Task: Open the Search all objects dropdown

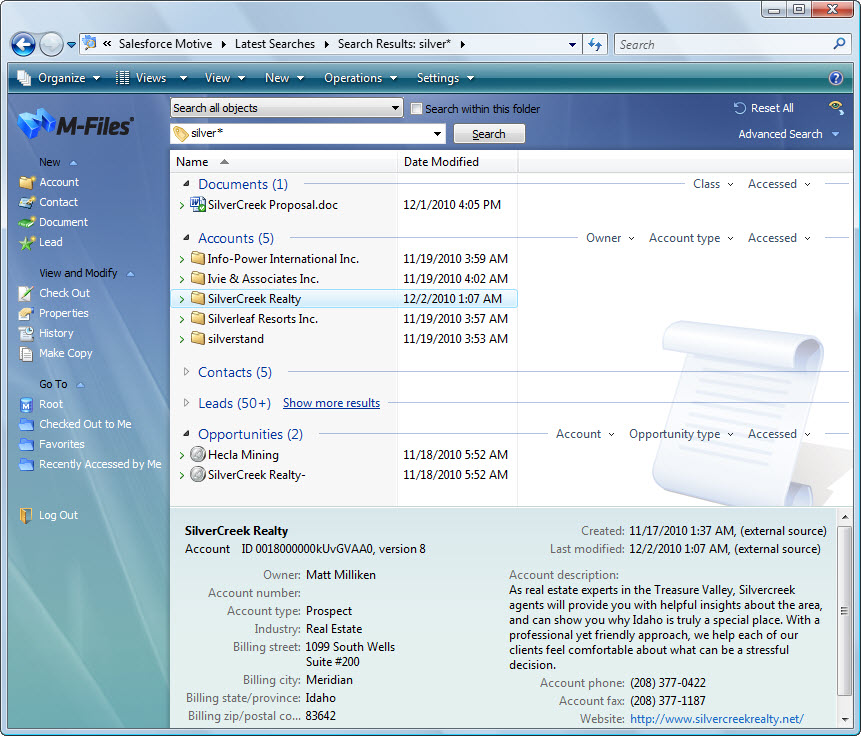Action: (x=286, y=108)
